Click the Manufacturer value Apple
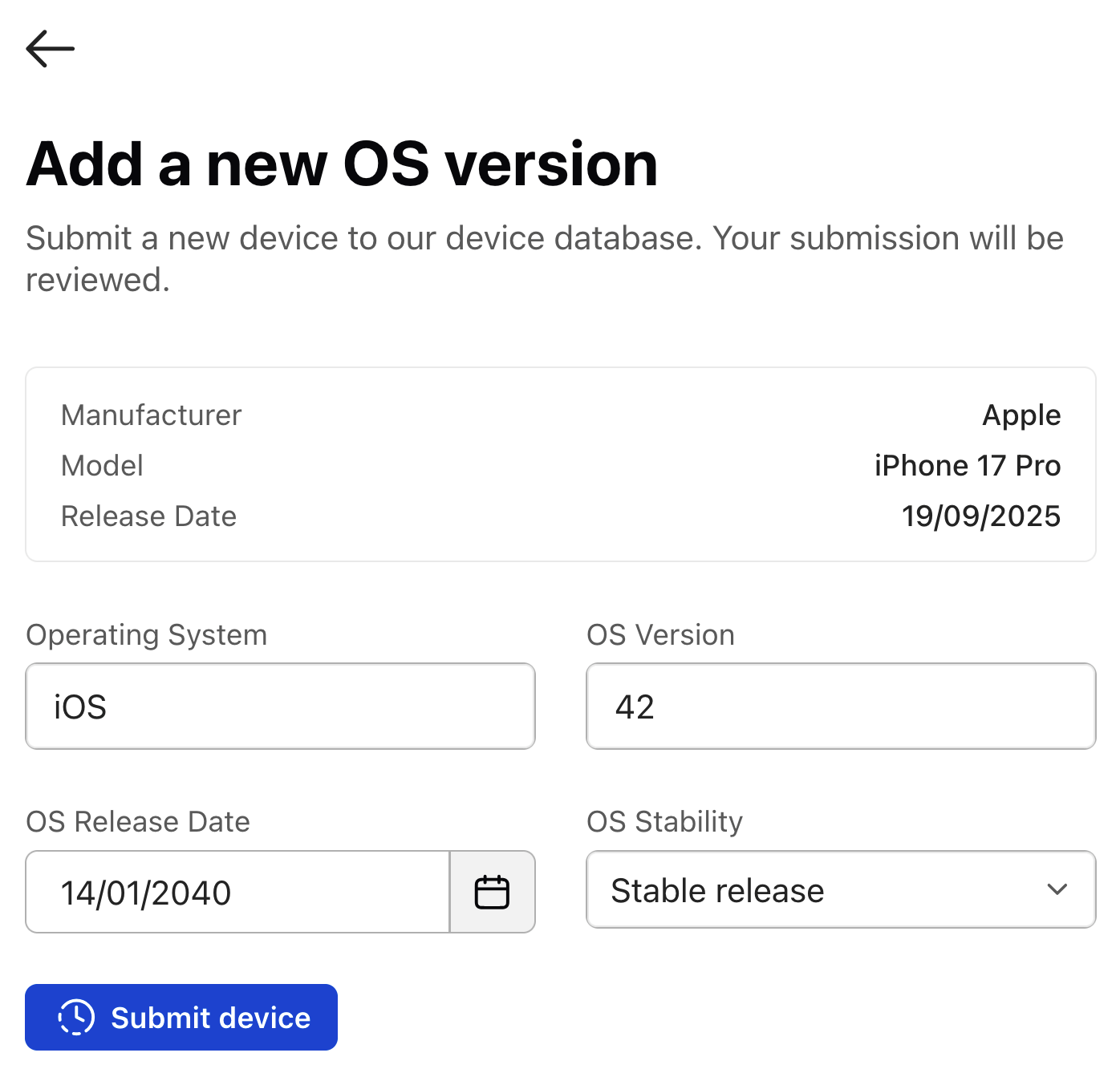This screenshot has width=1120, height=1073. tap(1022, 415)
